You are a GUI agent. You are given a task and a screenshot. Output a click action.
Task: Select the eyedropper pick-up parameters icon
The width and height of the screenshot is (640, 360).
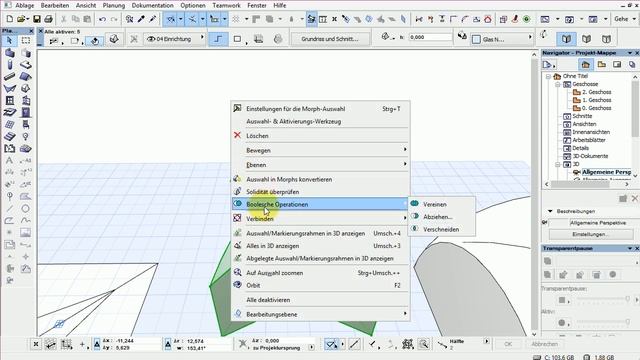(141, 19)
